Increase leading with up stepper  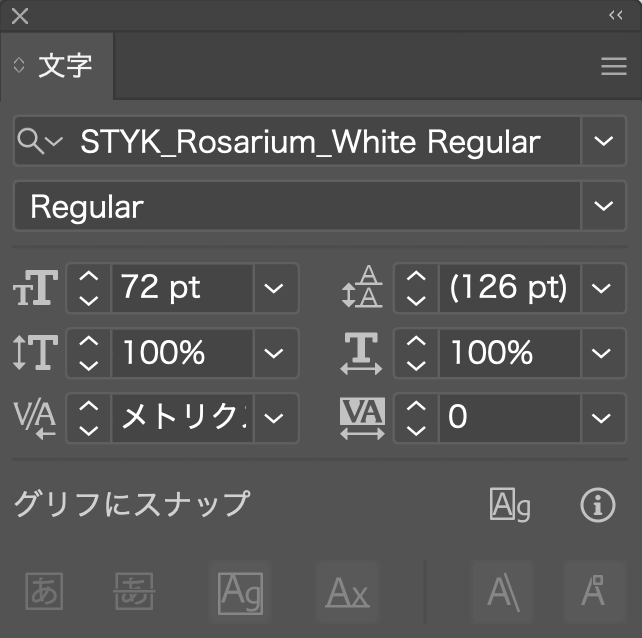[x=416, y=276]
